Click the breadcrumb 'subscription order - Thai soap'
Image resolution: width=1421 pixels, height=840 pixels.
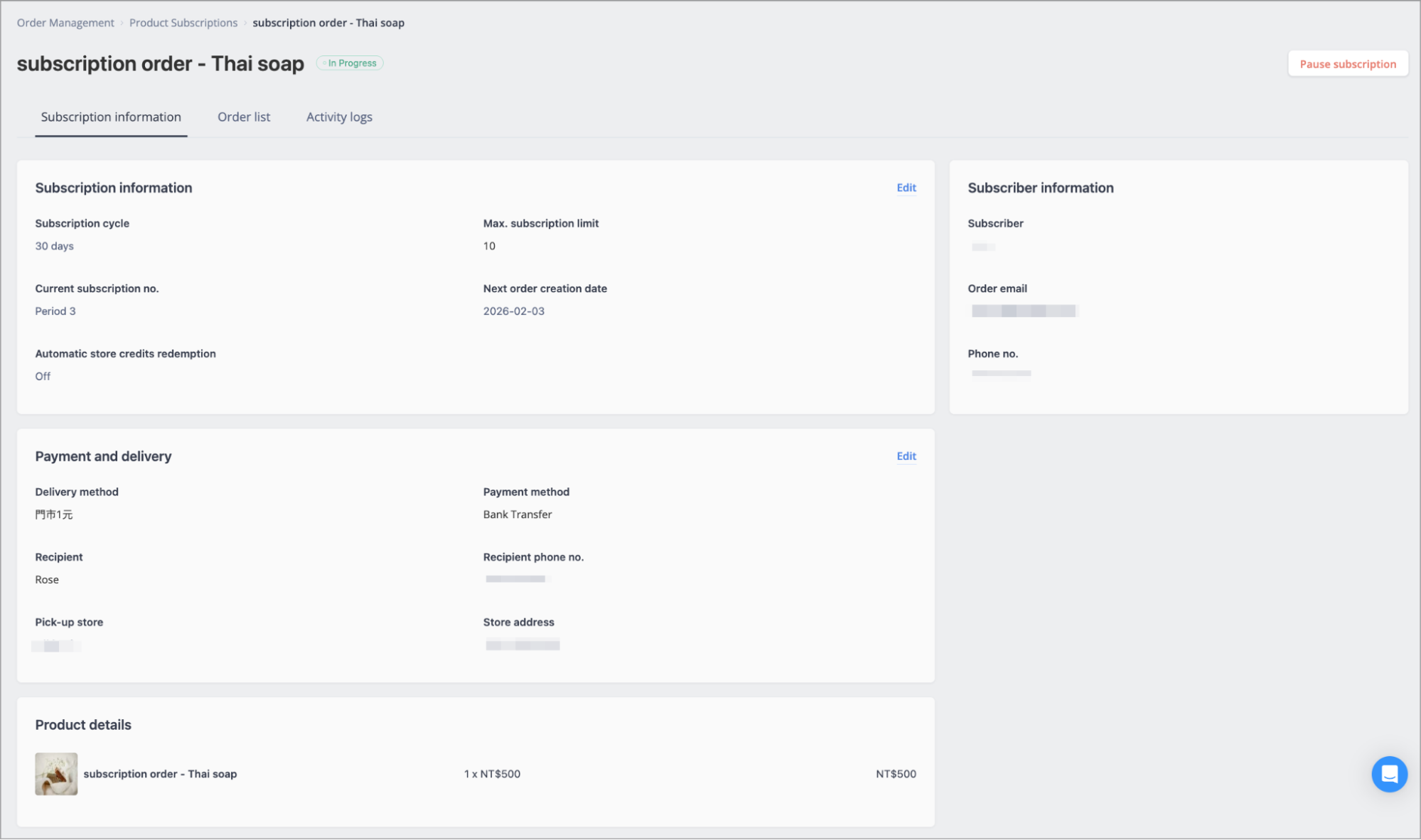(x=328, y=23)
